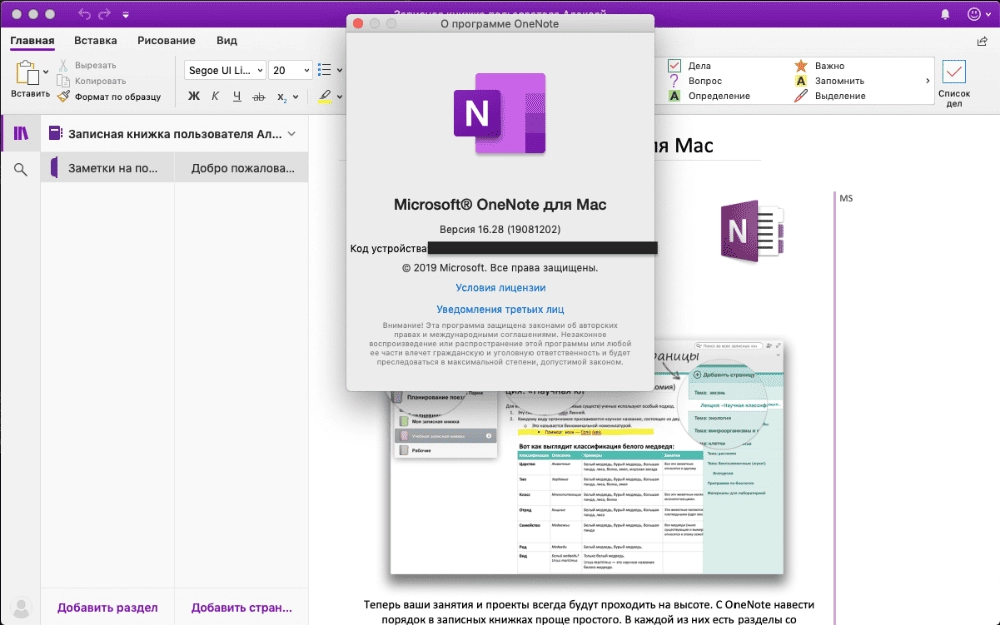Click the Вставить paste icon
This screenshot has width=1000, height=625.
(x=27, y=73)
